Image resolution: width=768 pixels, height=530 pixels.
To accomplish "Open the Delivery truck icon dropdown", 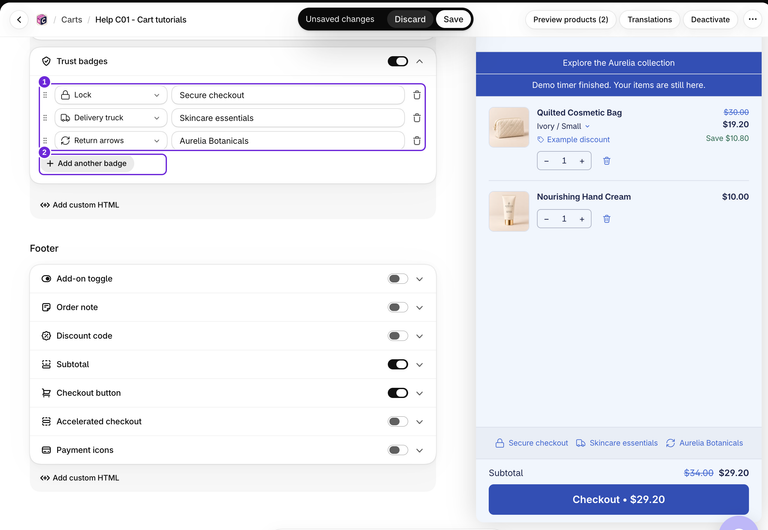I will tap(111, 118).
